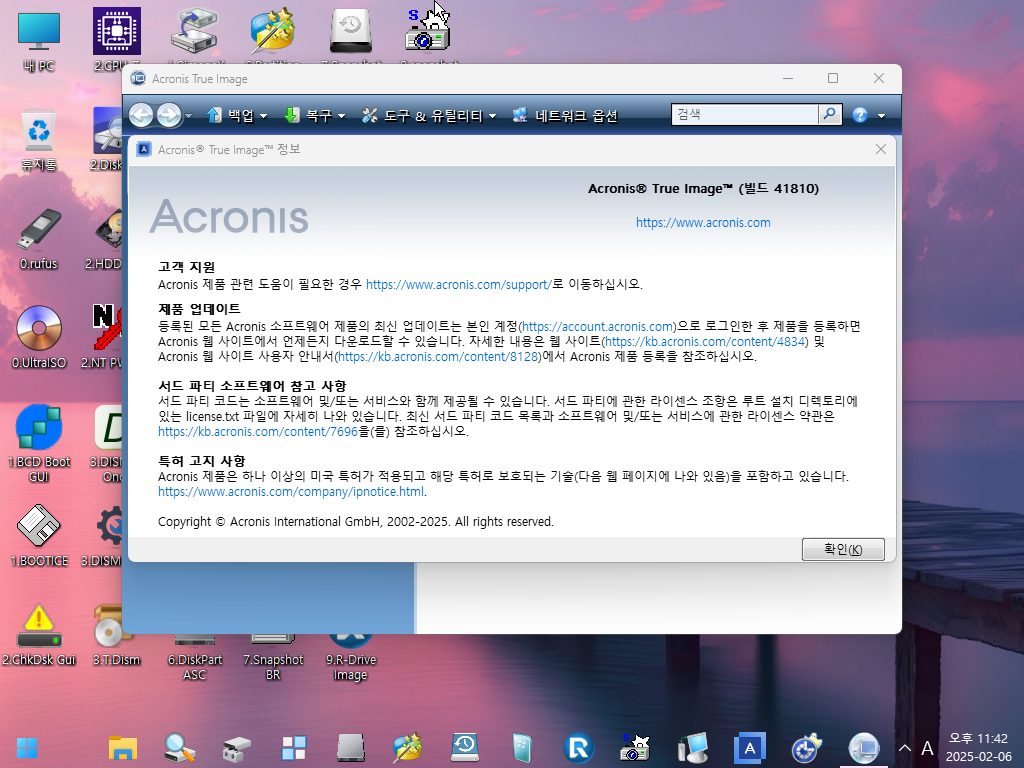Open the 2.ChkDsk Gui desktop icon
This screenshot has width=1024, height=768.
tap(39, 635)
